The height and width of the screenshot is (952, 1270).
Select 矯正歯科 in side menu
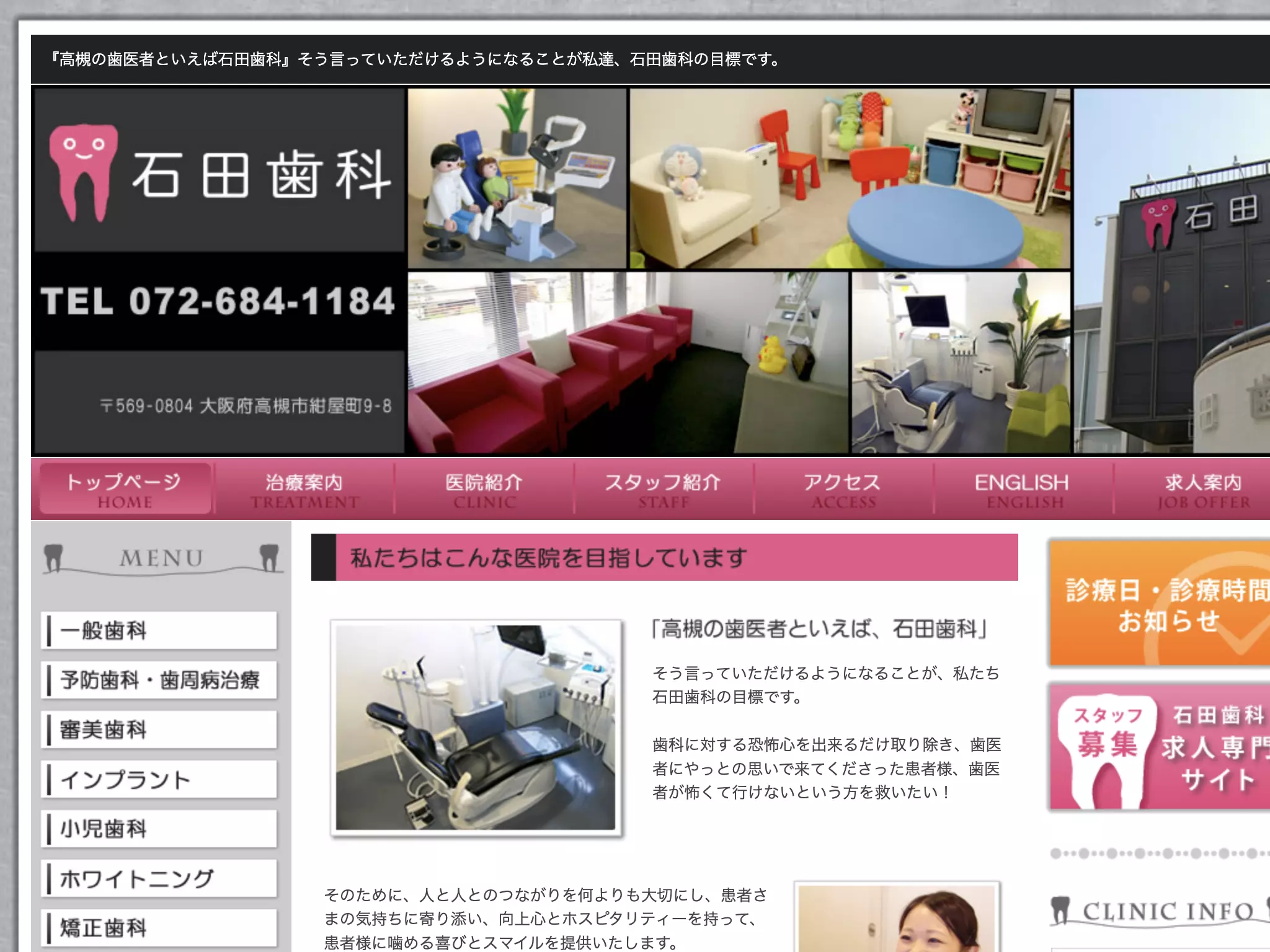[x=159, y=928]
